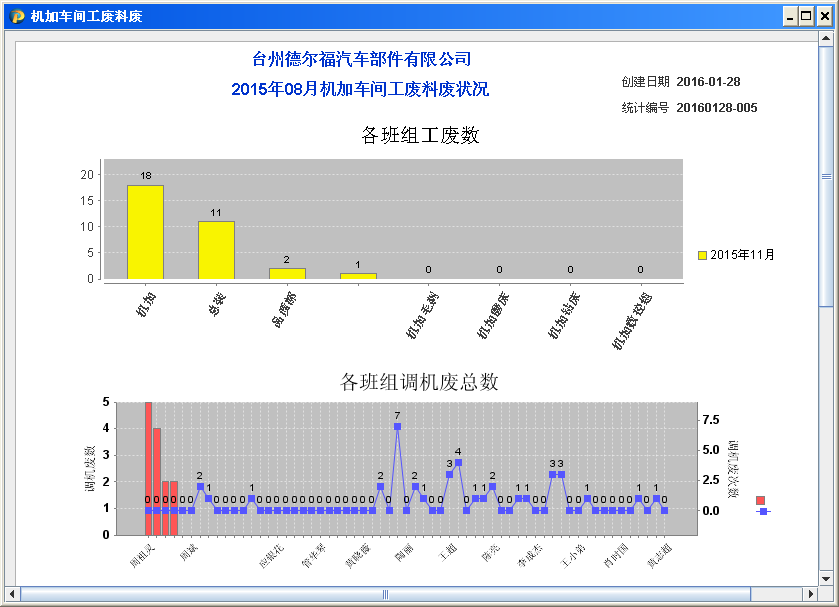Click the statistics number 20160128-005
839x607 pixels.
716,108
